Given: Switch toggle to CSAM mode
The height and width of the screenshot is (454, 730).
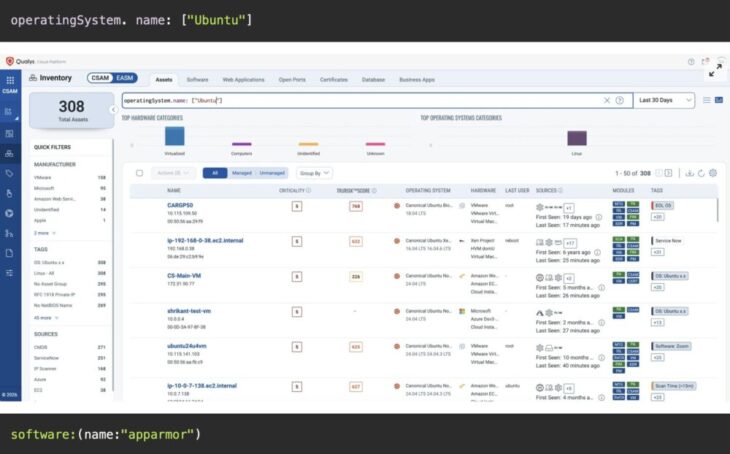Looking at the screenshot, I should [100, 78].
